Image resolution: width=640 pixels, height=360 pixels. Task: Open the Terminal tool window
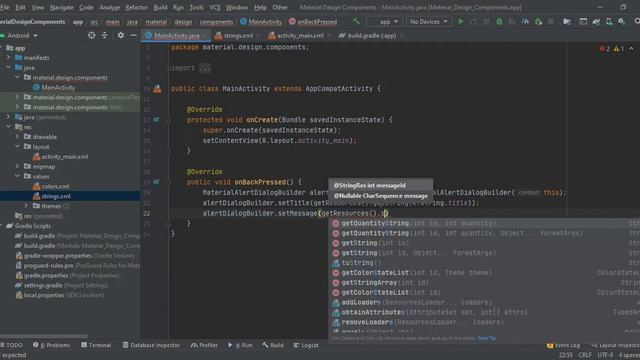tap(96, 345)
